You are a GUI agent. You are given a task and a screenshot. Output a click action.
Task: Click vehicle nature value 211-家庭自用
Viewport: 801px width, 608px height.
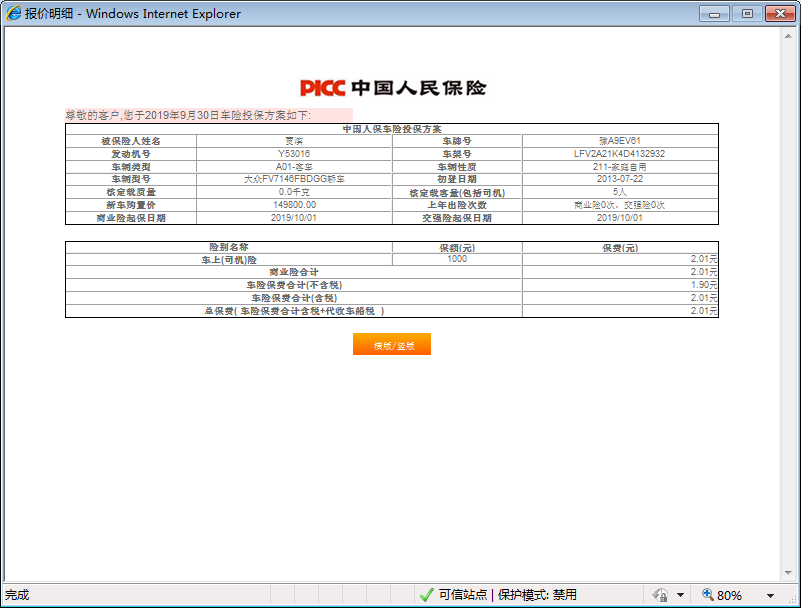coord(620,167)
